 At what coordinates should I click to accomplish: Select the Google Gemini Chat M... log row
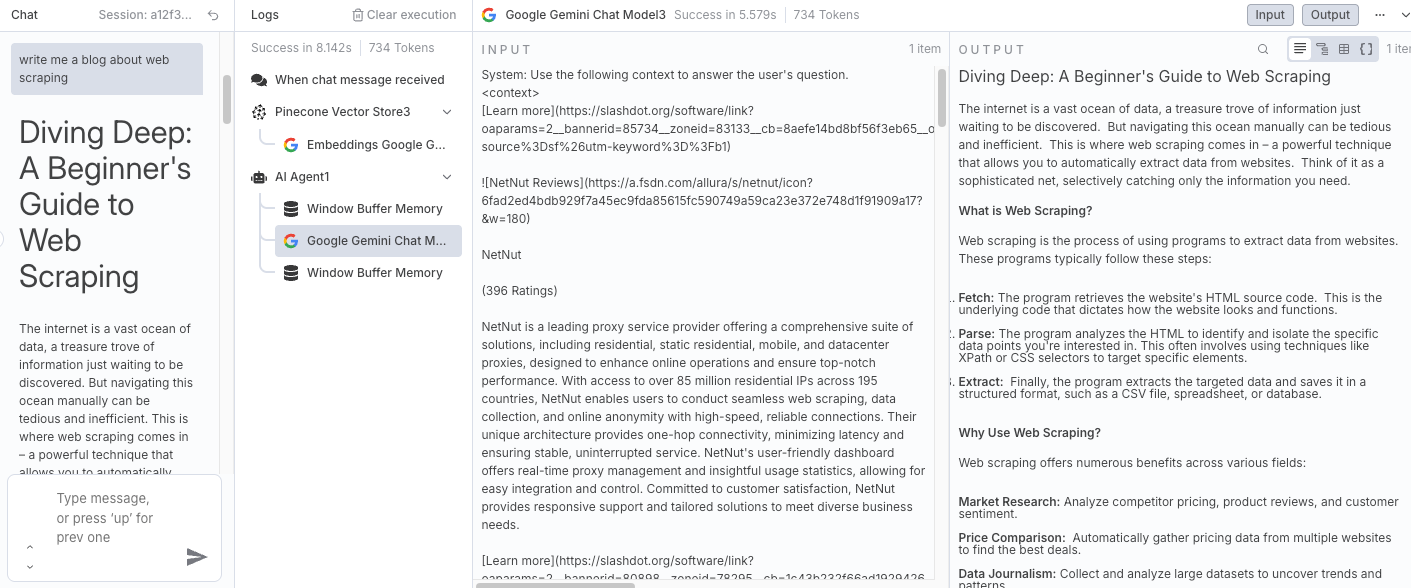368,241
